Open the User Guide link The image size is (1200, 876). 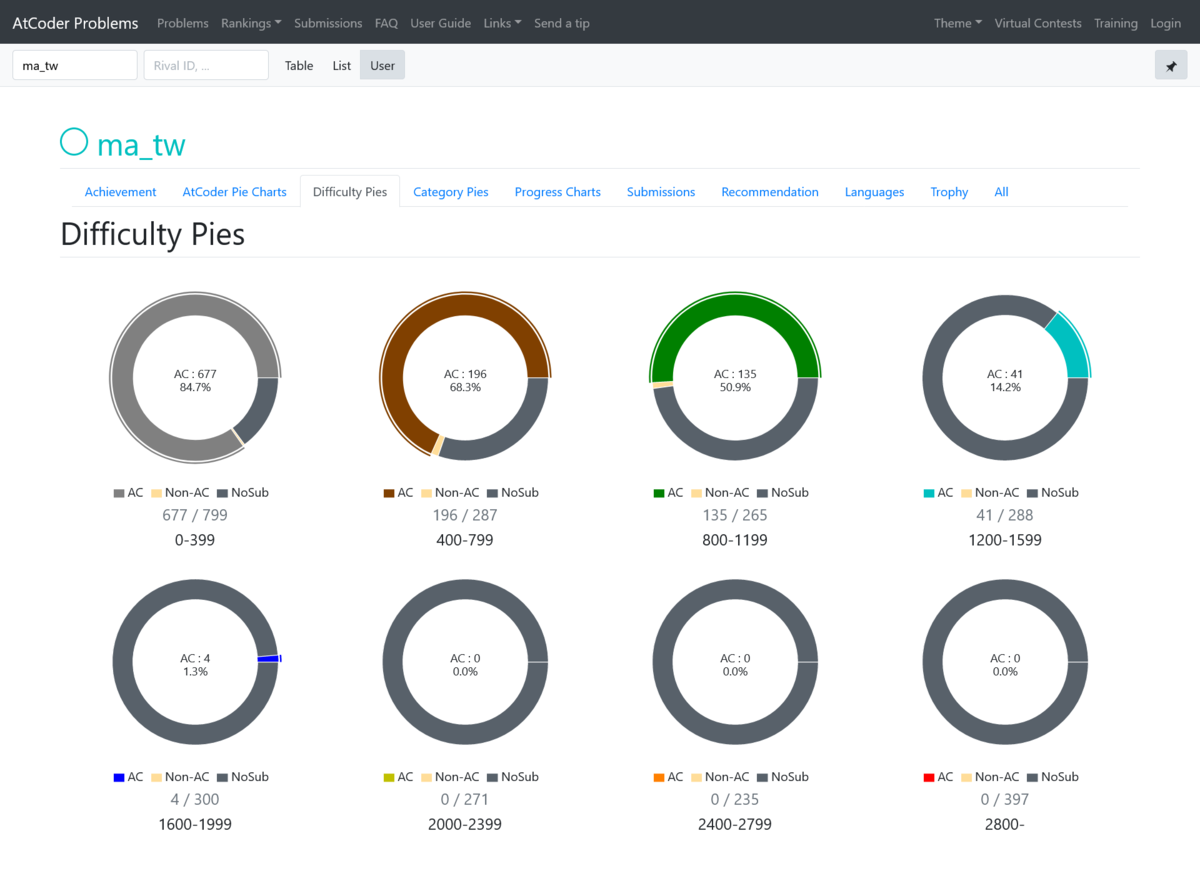coord(440,23)
